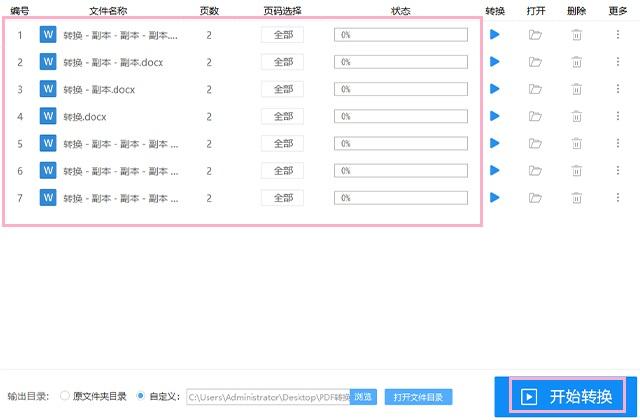Select 原文件夹目录 output option
Screen dimensions: 640x420
tap(64, 396)
